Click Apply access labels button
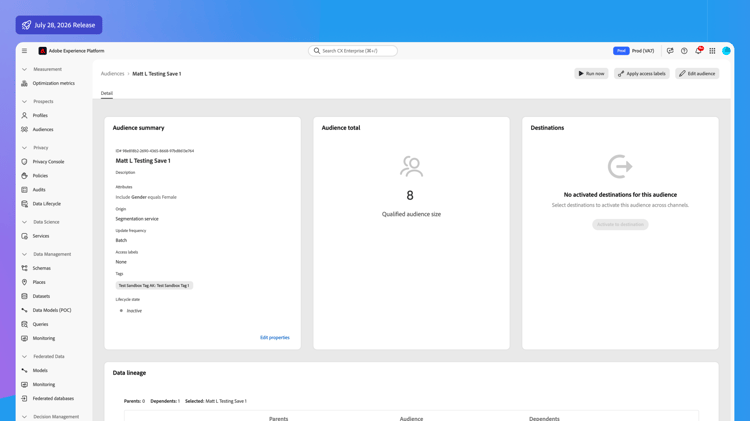The height and width of the screenshot is (421, 750). pos(641,74)
